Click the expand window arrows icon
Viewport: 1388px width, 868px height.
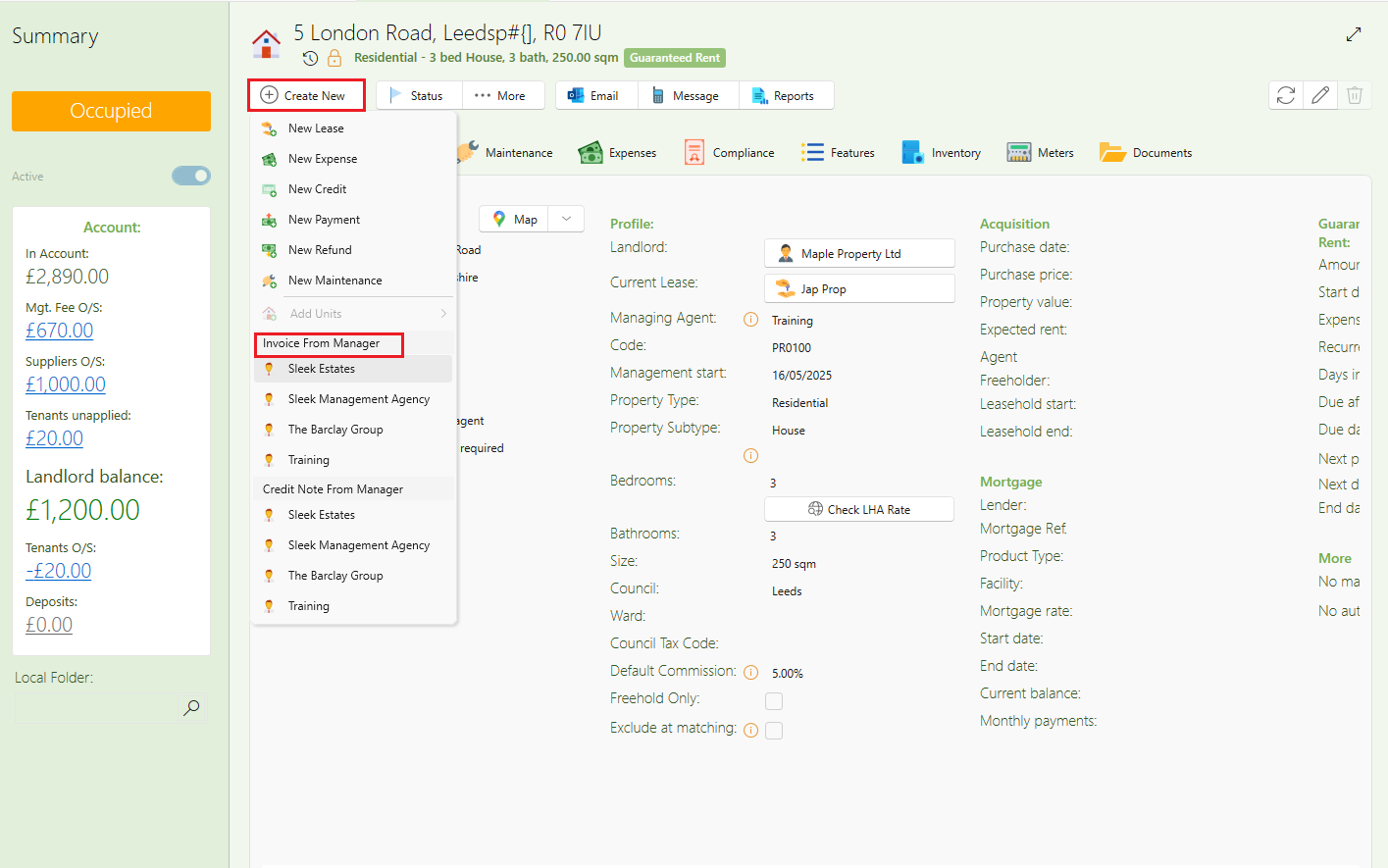pyautogui.click(x=1354, y=34)
